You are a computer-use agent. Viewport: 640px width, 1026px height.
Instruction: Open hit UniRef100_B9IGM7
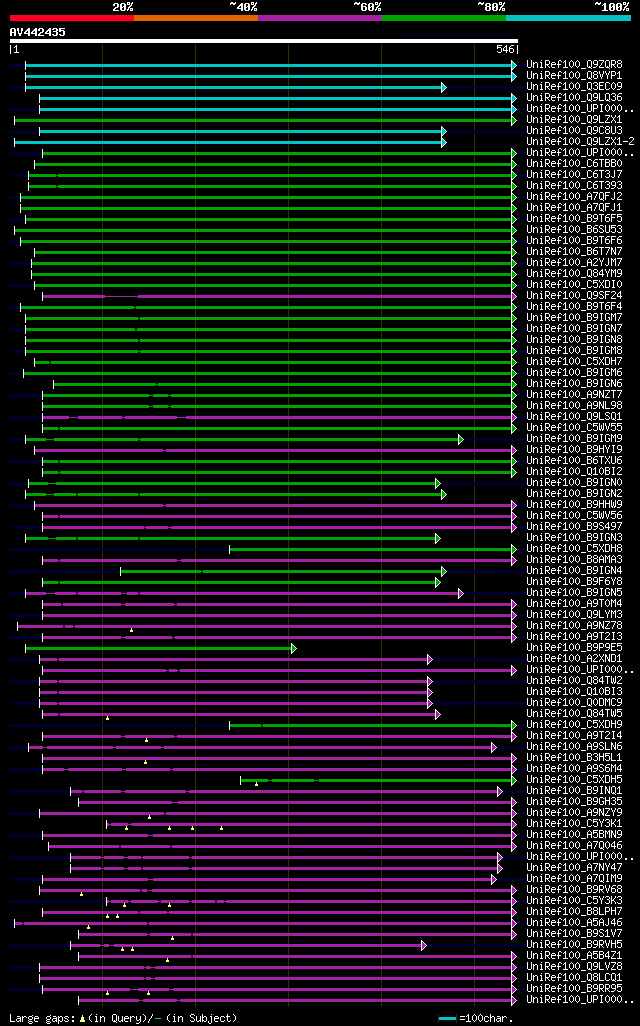575,318
